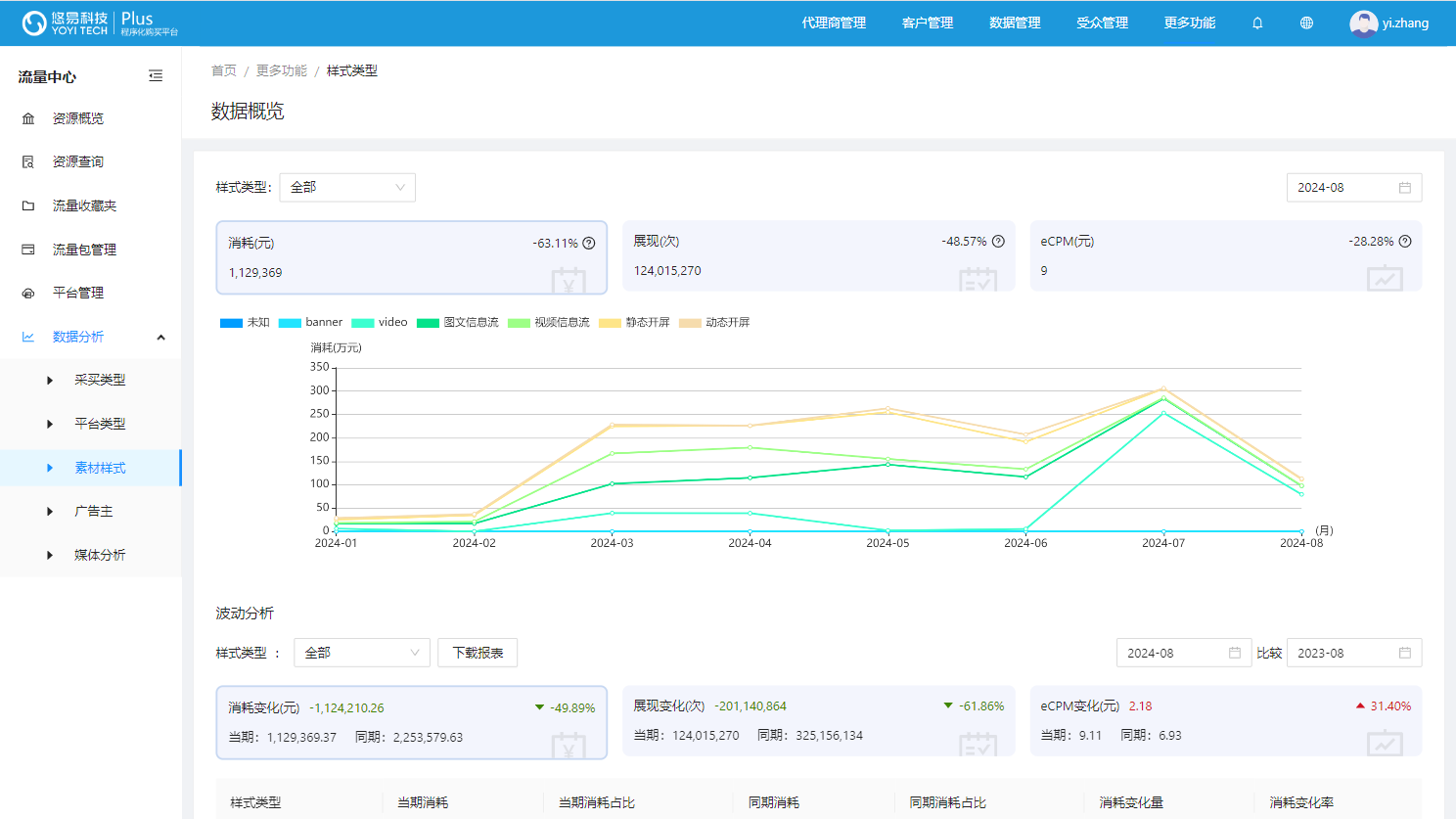Collapse the sidebar with the menu-fold icon
Viewport: 1456px width, 819px height.
coord(156,75)
